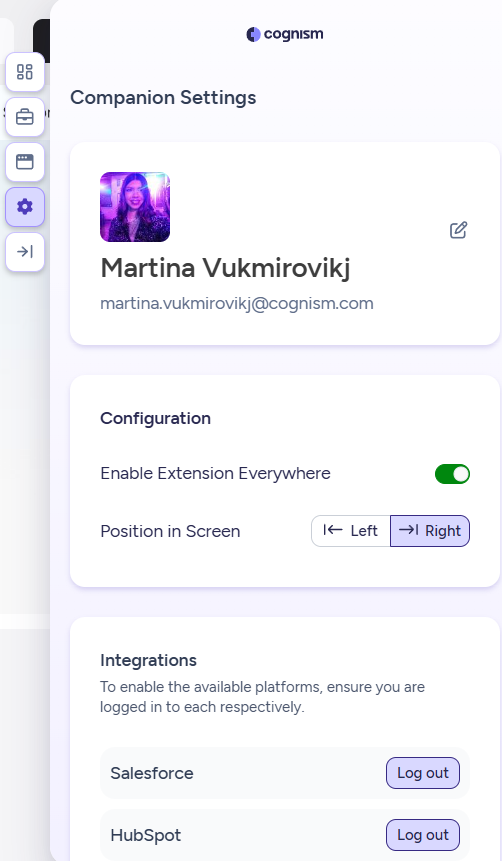This screenshot has width=502, height=861.
Task: Click the Cognism logo at top
Action: pos(285,34)
